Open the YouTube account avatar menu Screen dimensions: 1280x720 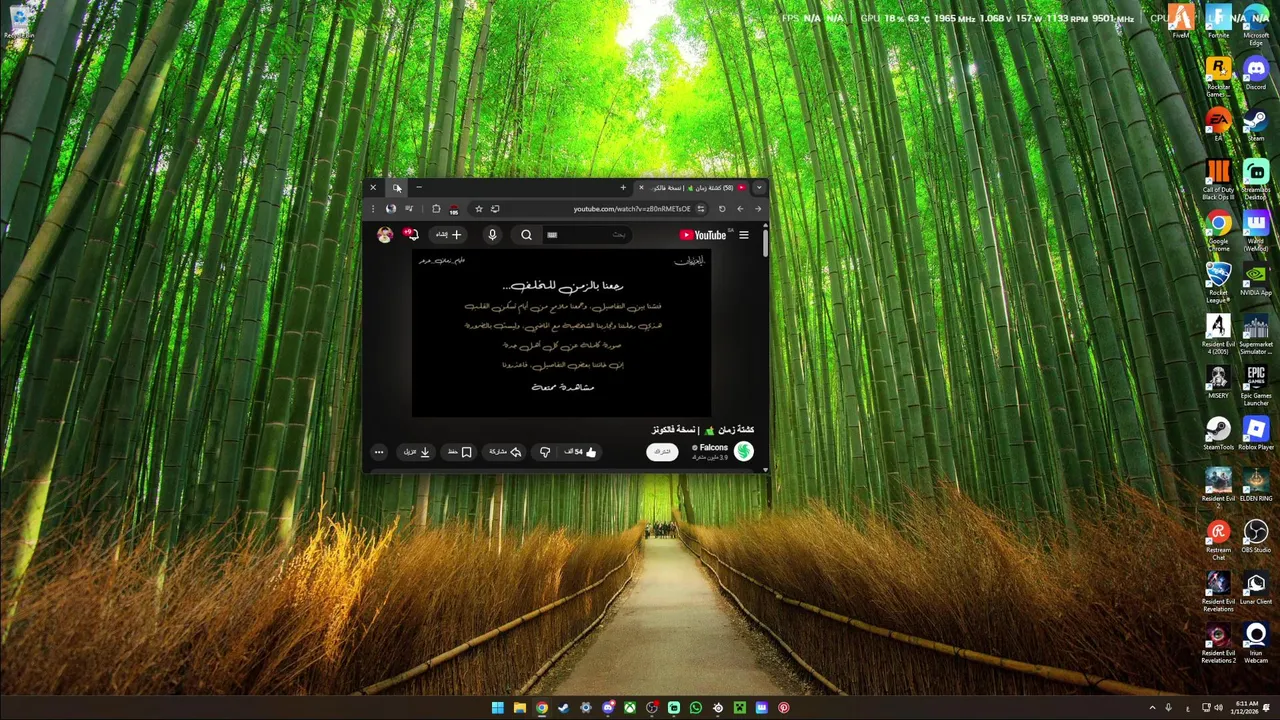[384, 235]
